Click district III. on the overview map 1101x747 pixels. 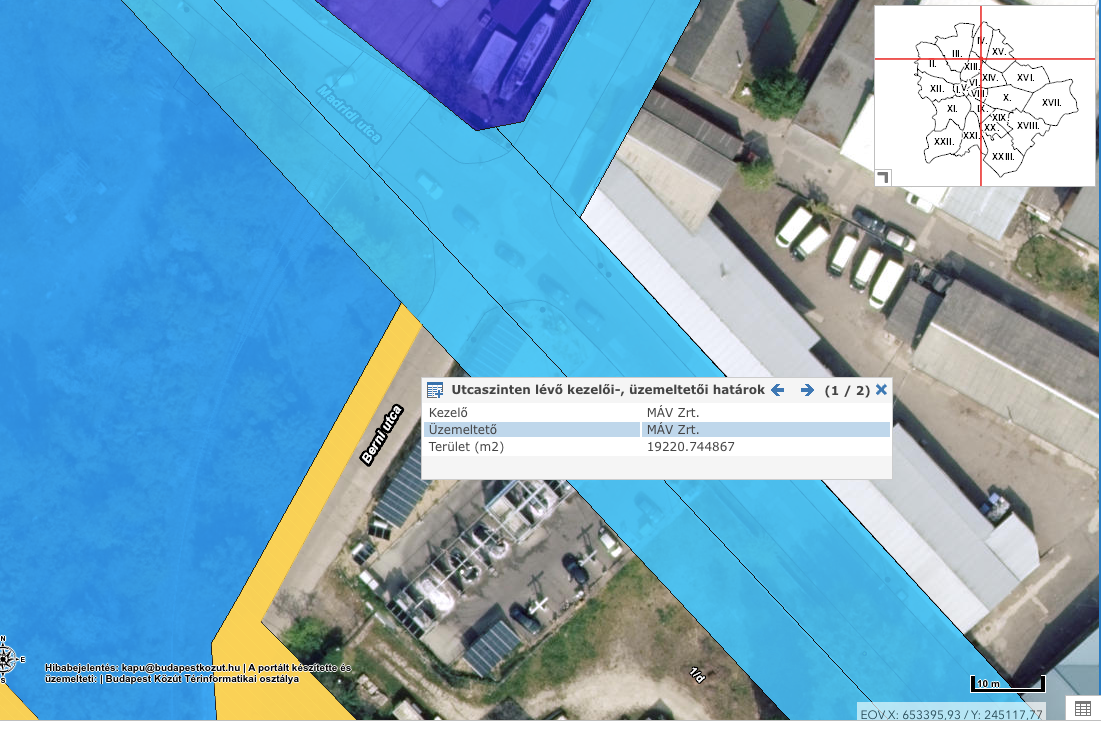956,53
